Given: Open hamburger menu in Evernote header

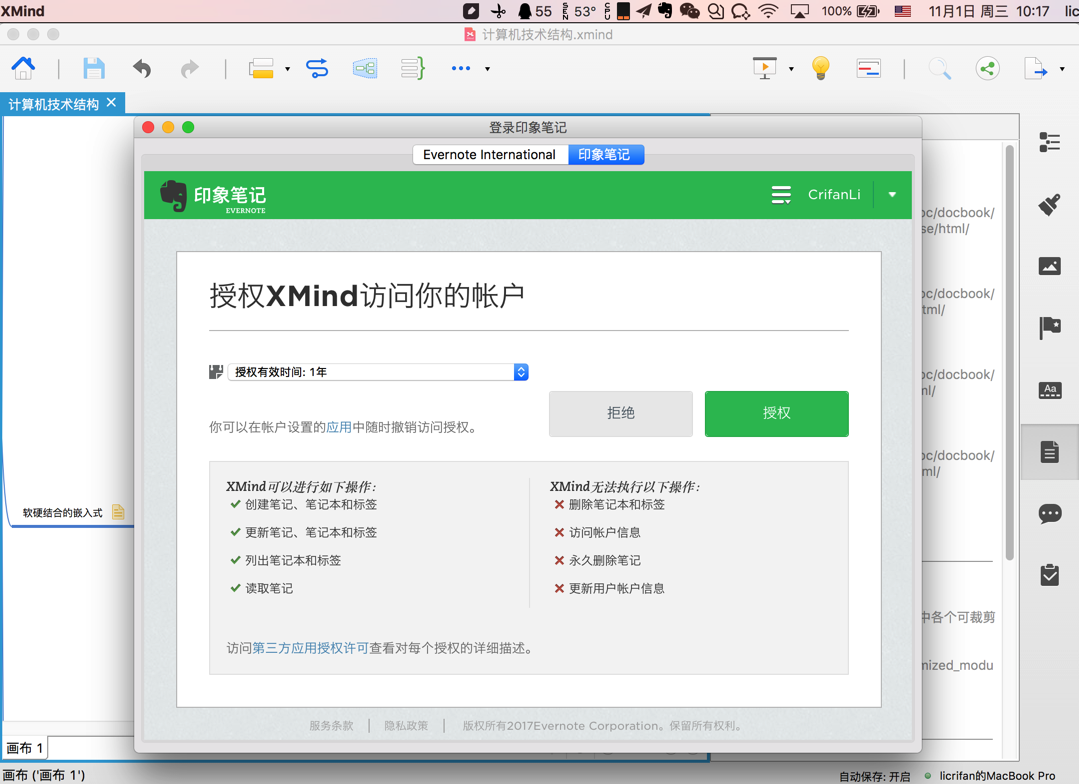Looking at the screenshot, I should click(781, 195).
